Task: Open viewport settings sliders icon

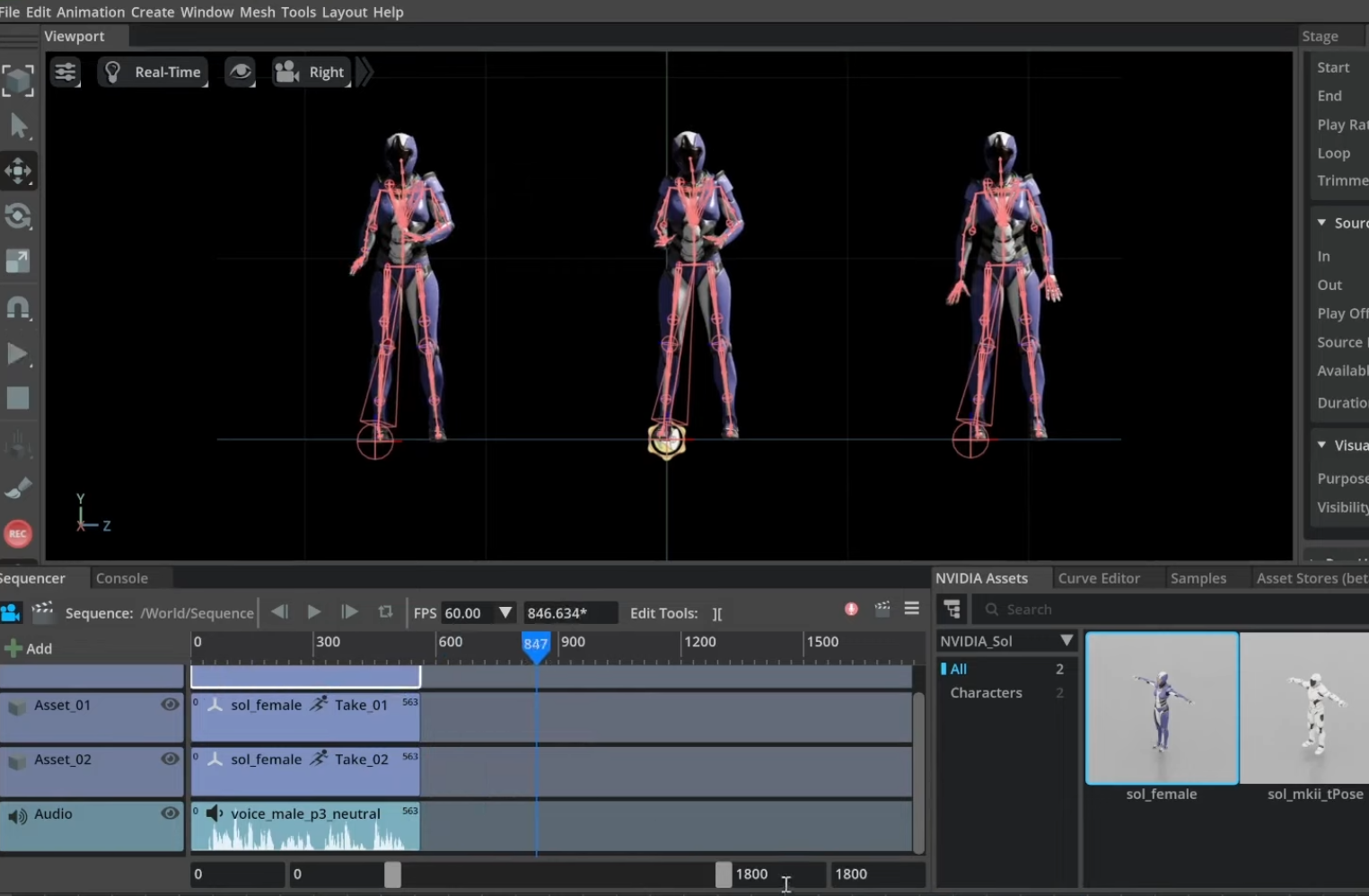Action: click(x=66, y=72)
